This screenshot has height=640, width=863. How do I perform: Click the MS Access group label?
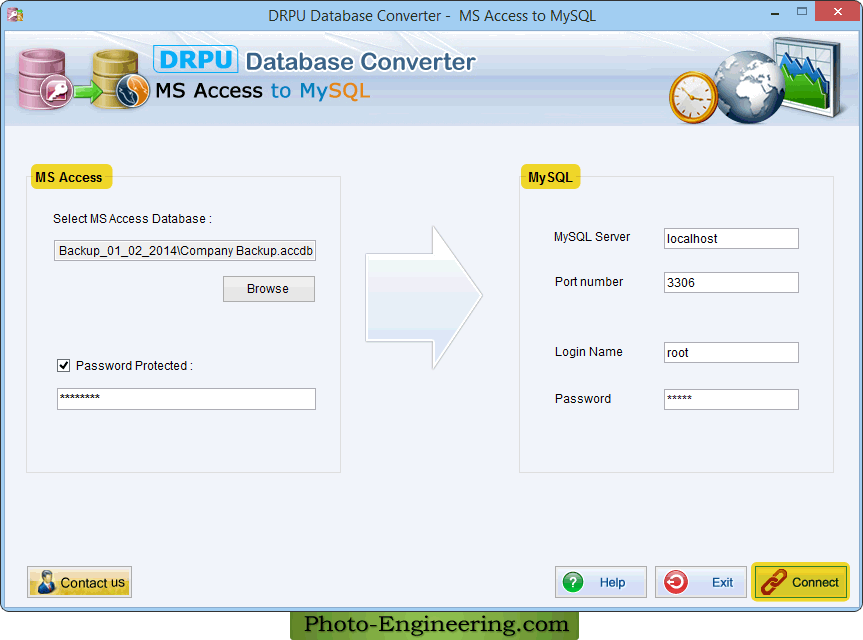point(69,177)
